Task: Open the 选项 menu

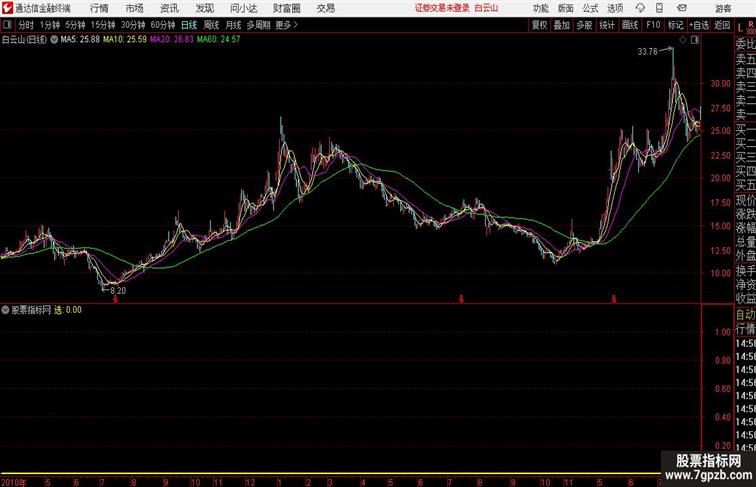Action: pos(615,8)
